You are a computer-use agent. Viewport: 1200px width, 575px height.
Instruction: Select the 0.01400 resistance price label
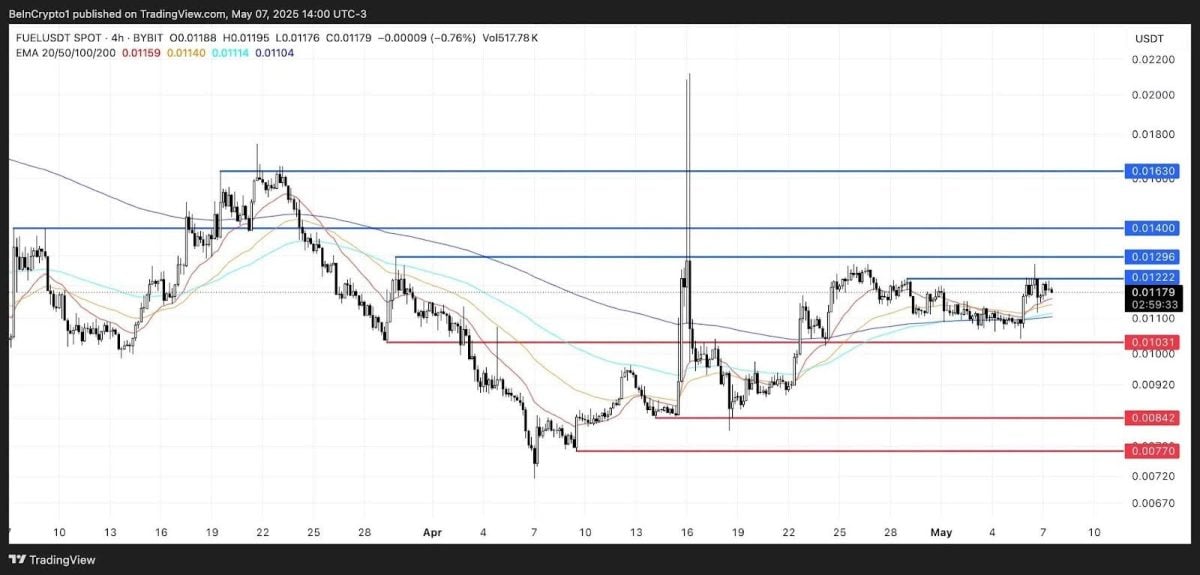click(x=1153, y=228)
